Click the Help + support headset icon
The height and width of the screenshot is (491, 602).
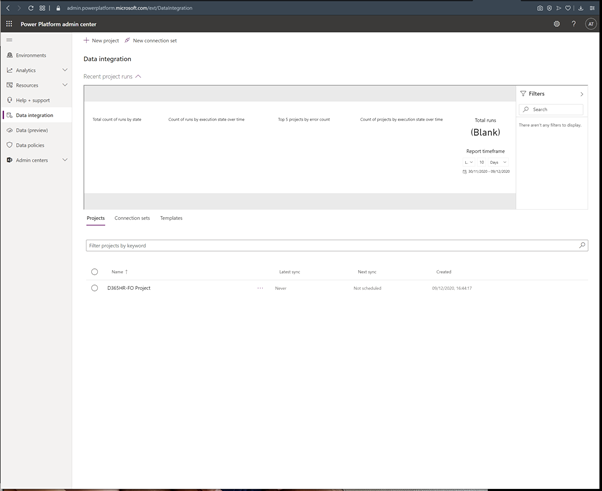[x=10, y=100]
